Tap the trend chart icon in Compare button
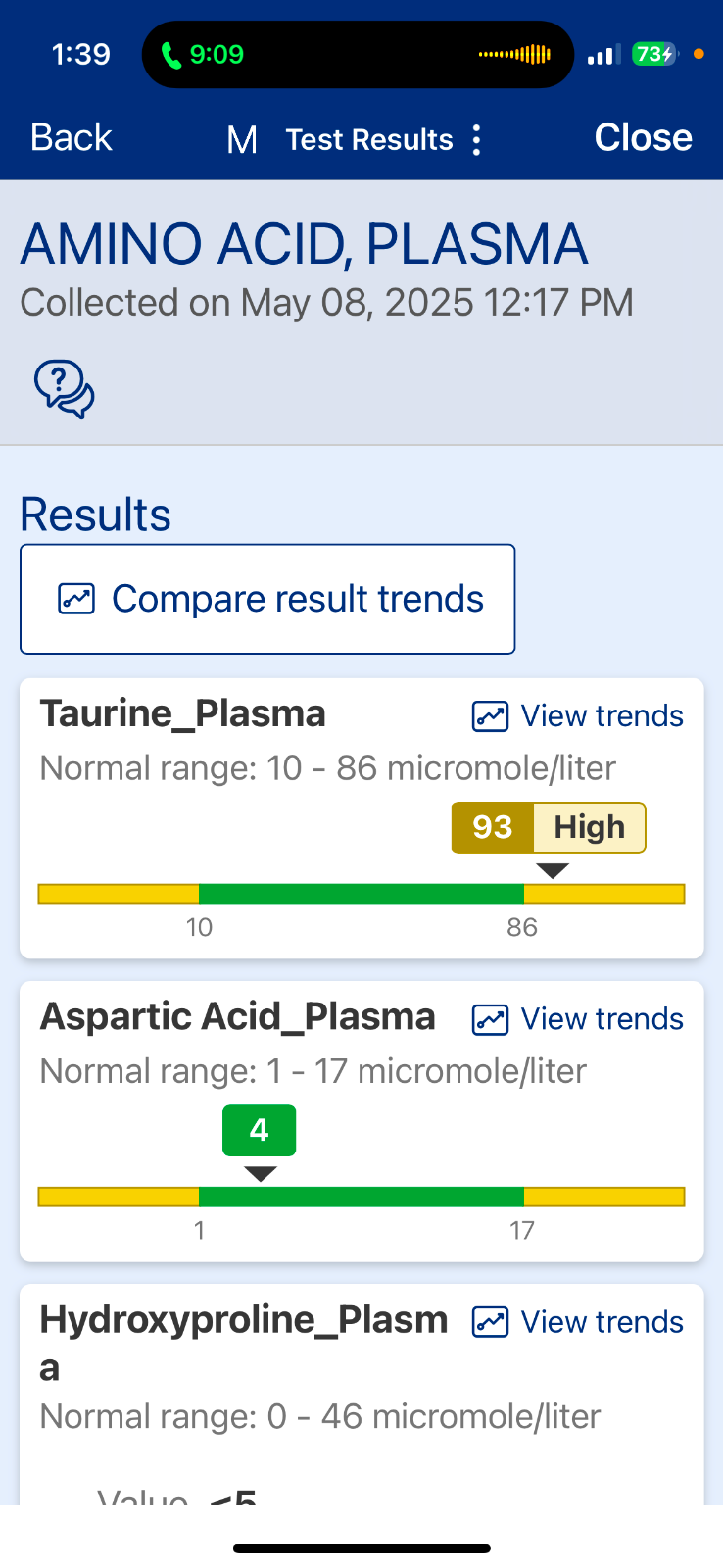The image size is (723, 1568). point(76,599)
